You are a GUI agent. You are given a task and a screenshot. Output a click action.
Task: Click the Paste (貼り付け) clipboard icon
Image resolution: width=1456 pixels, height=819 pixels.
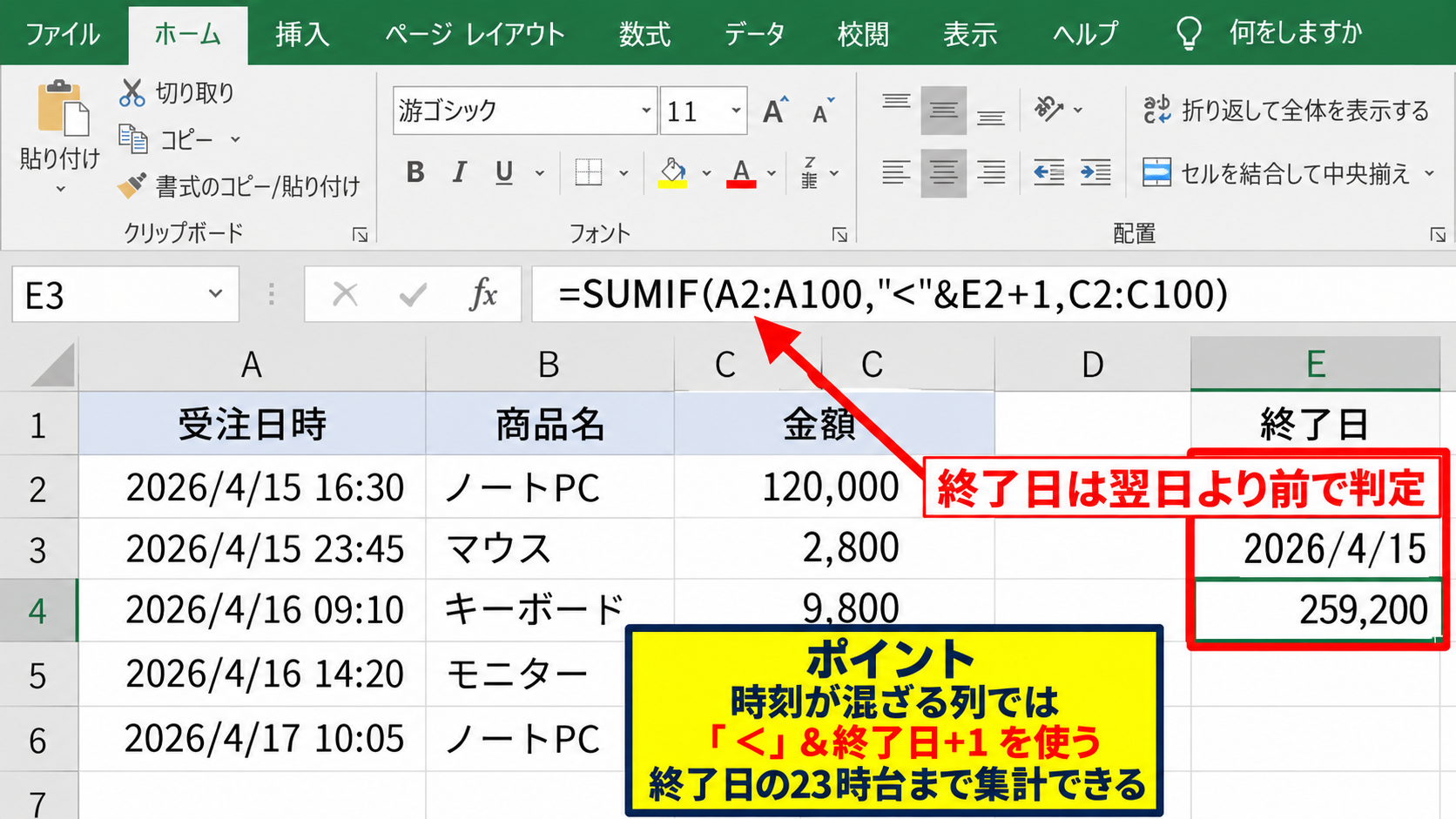62,108
